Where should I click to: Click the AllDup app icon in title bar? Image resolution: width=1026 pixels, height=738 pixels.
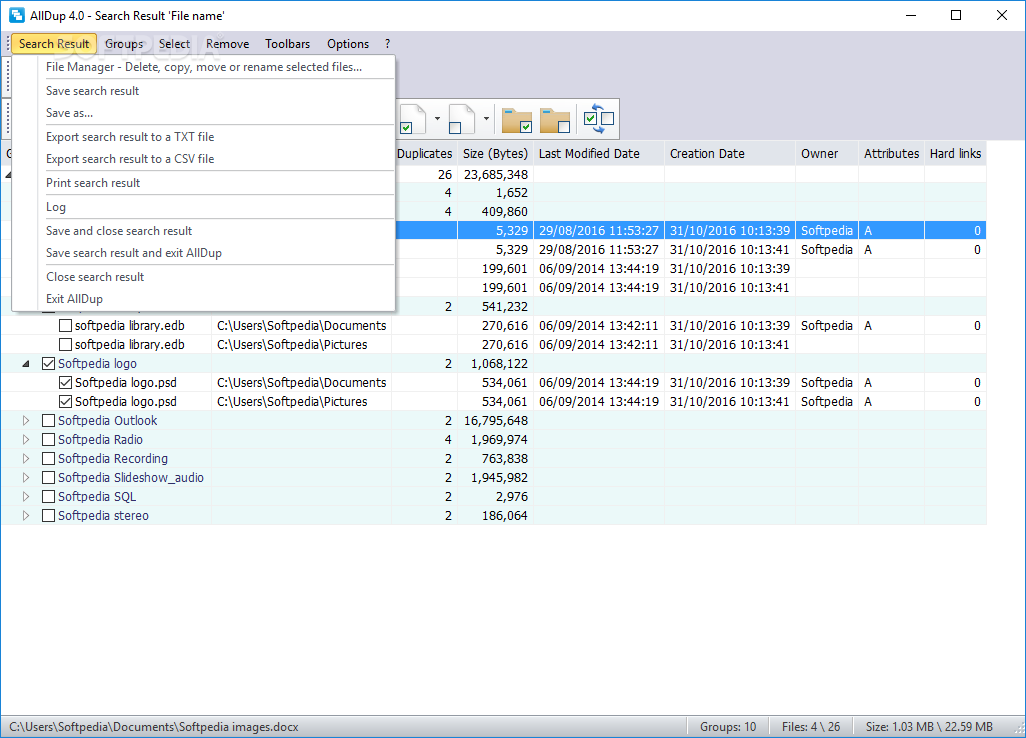(16, 15)
